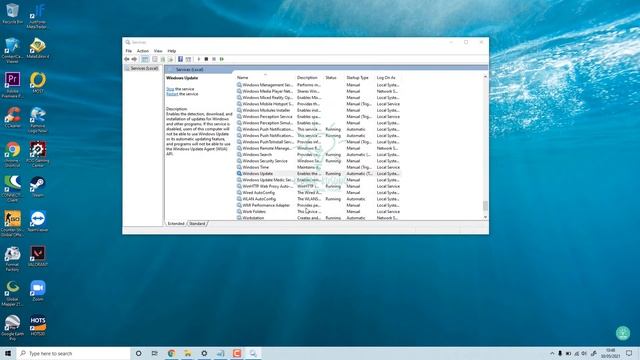Click the Restart the service link
The width and height of the screenshot is (640, 360).
pos(172,94)
